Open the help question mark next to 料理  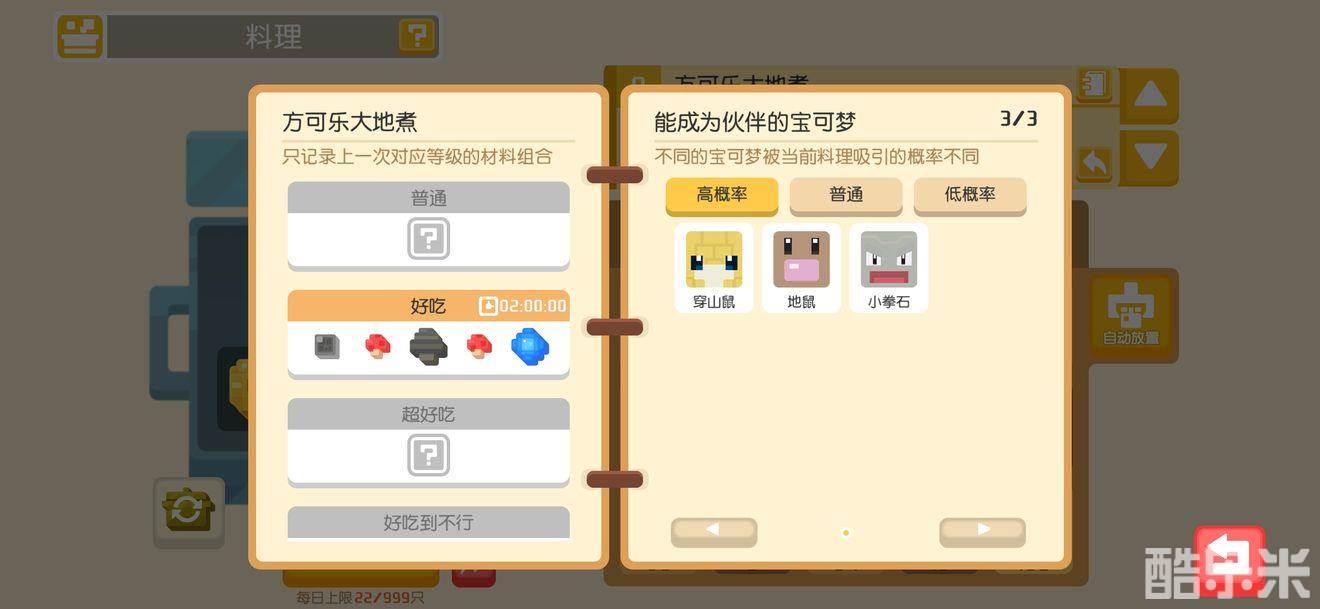[417, 37]
